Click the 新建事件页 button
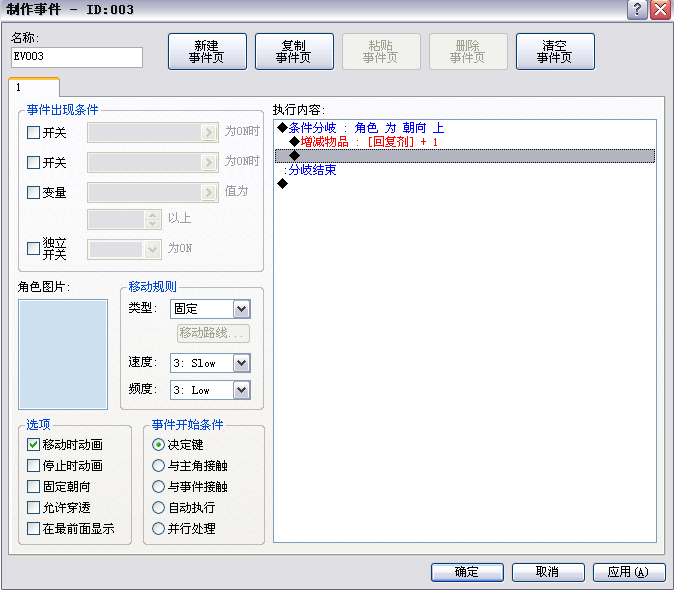The height and width of the screenshot is (590, 674). click(x=207, y=52)
